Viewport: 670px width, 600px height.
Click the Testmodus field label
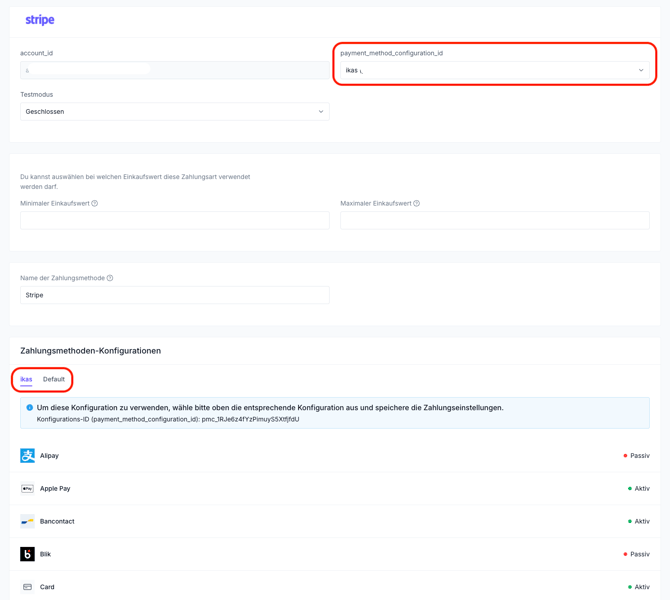click(x=37, y=94)
